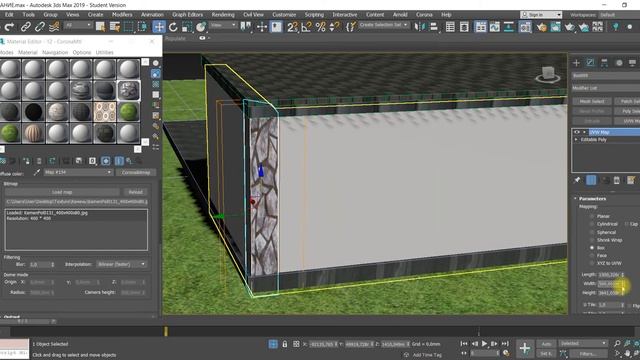The height and width of the screenshot is (360, 640).
Task: Open Material Editor Navigation menu
Action: (x=55, y=53)
